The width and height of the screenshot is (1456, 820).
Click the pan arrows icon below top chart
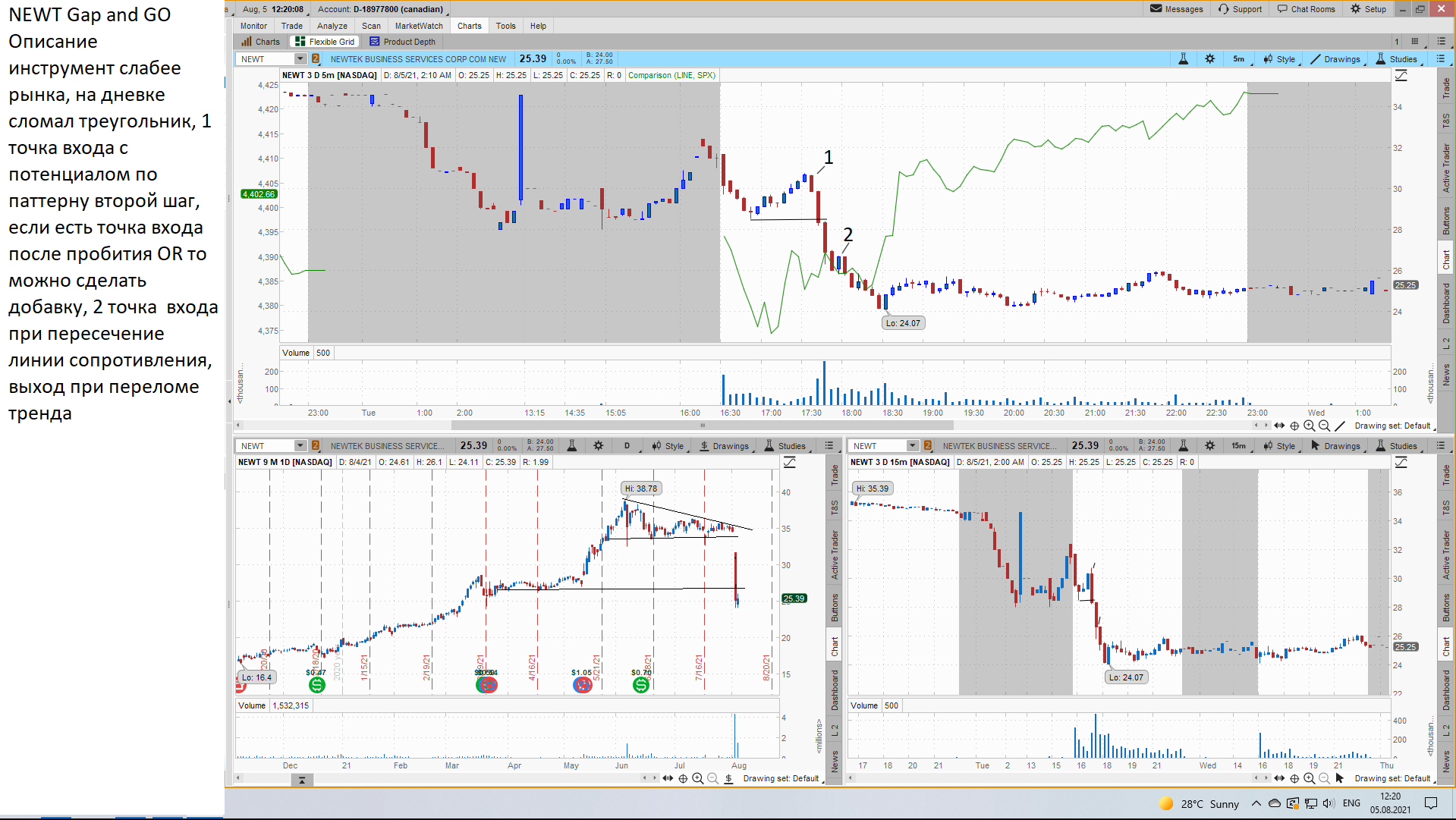[x=1279, y=426]
